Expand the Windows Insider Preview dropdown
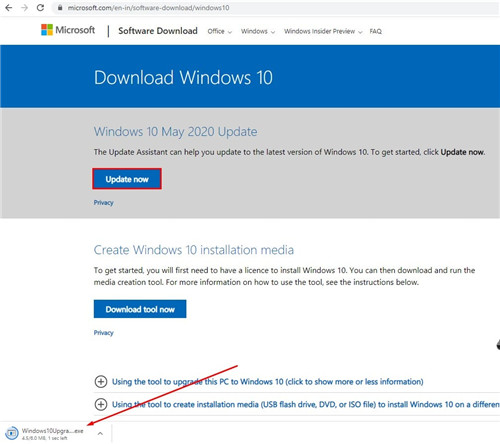The height and width of the screenshot is (444, 500). [x=323, y=31]
